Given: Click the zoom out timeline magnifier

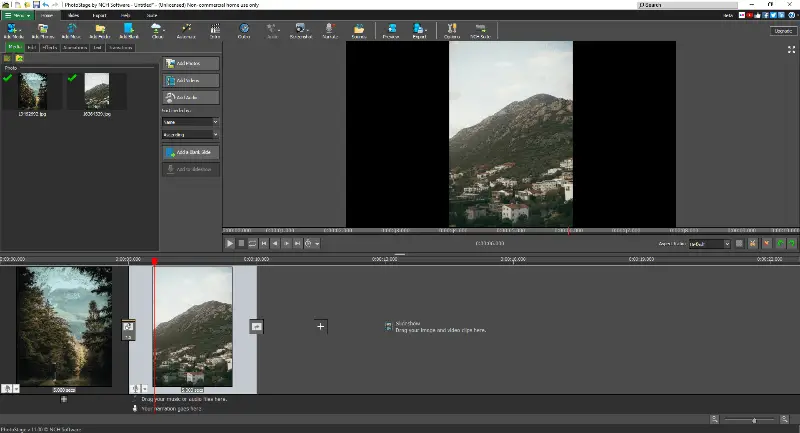Looking at the screenshot, I should pos(714,419).
